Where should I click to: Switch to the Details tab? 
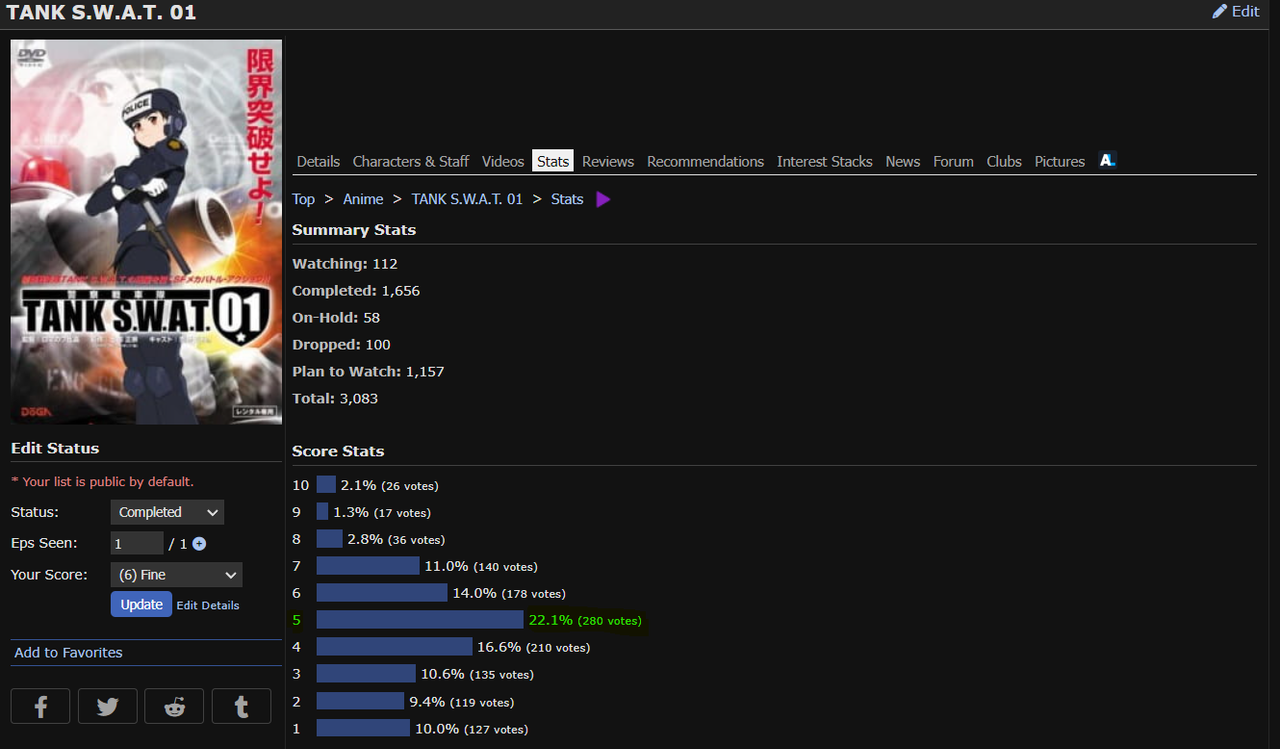pos(318,161)
